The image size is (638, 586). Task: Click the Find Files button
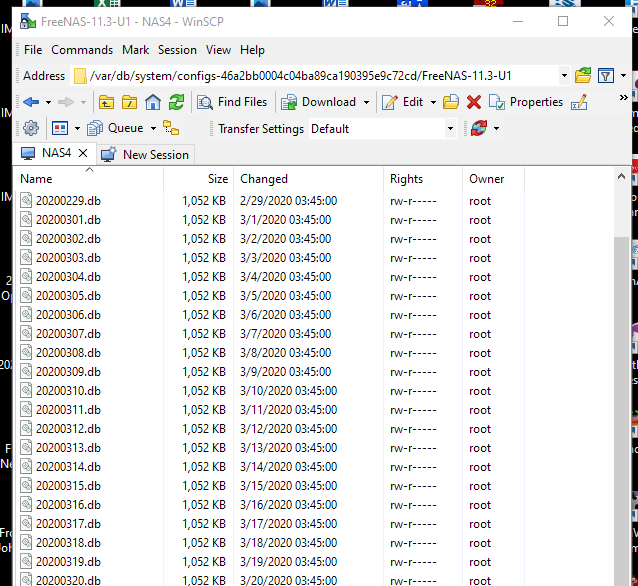tap(232, 102)
